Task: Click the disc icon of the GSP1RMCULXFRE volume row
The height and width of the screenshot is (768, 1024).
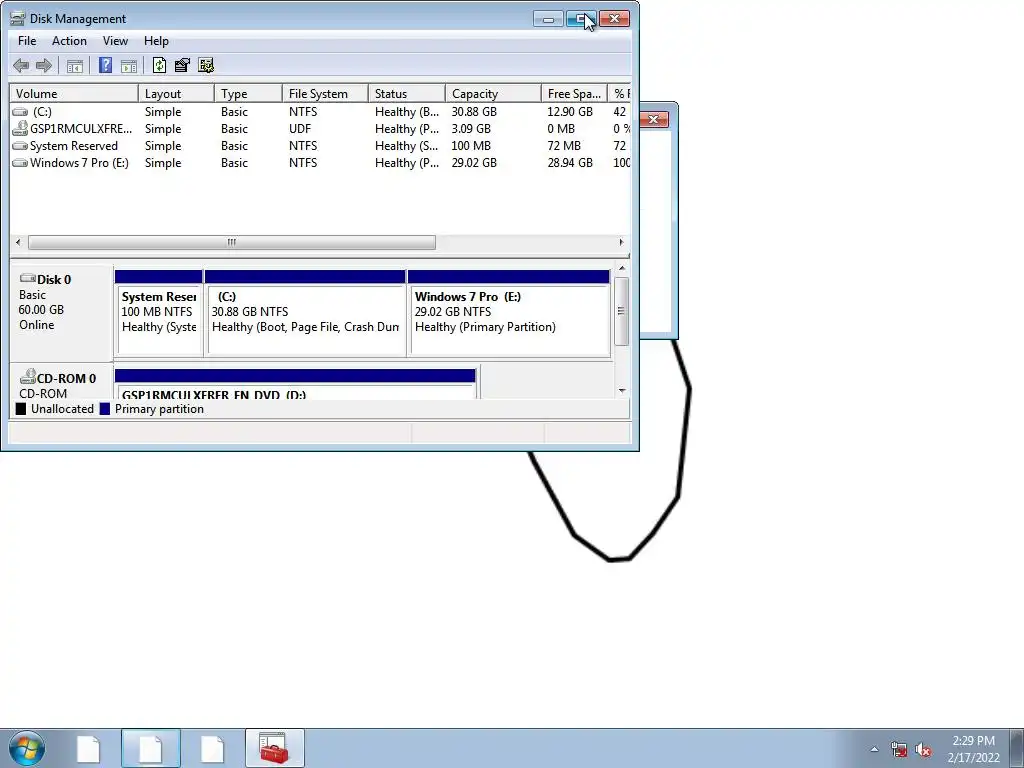Action: click(x=20, y=128)
